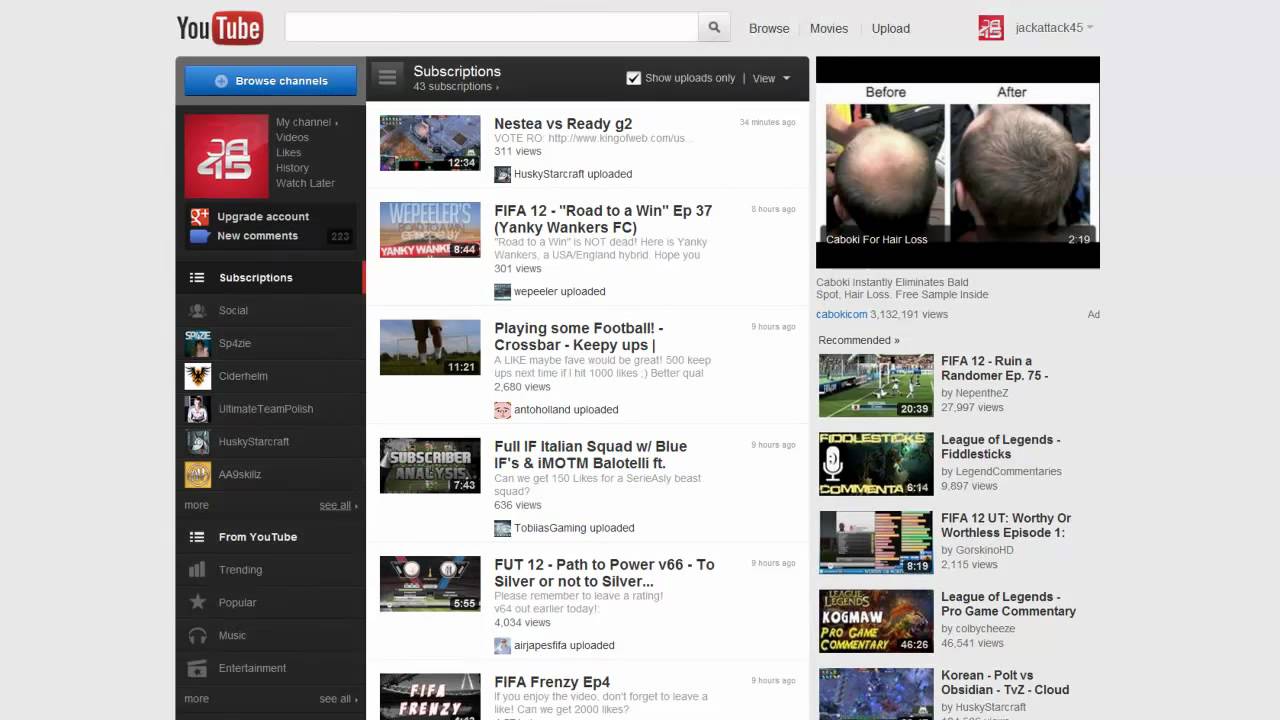The height and width of the screenshot is (720, 1280).
Task: Open Ciderhelm channel icon
Action: pyautogui.click(x=198, y=376)
